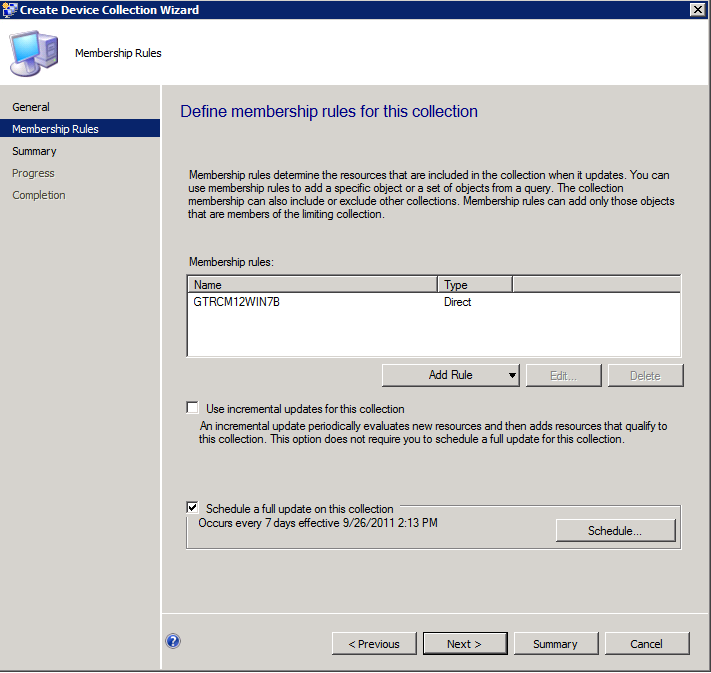Select Completion step in sidebar
The height and width of the screenshot is (673, 711).
39,195
